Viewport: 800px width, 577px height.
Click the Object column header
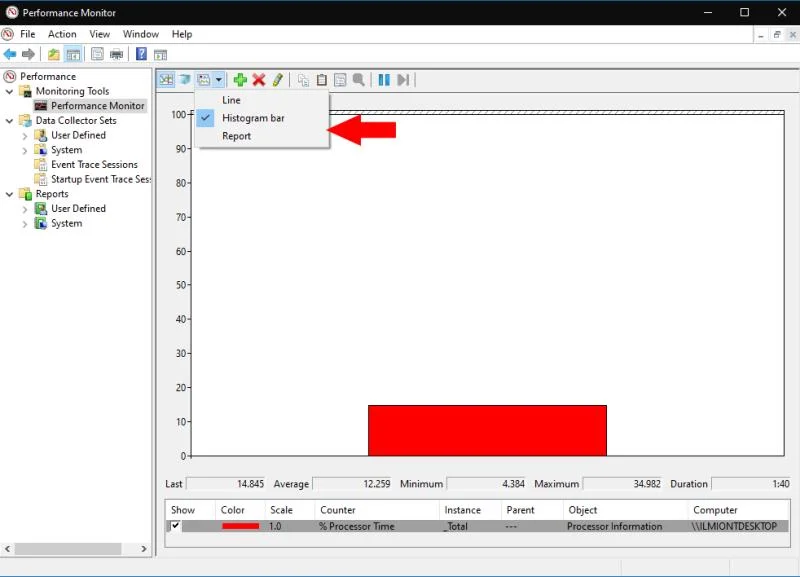pyautogui.click(x=626, y=510)
